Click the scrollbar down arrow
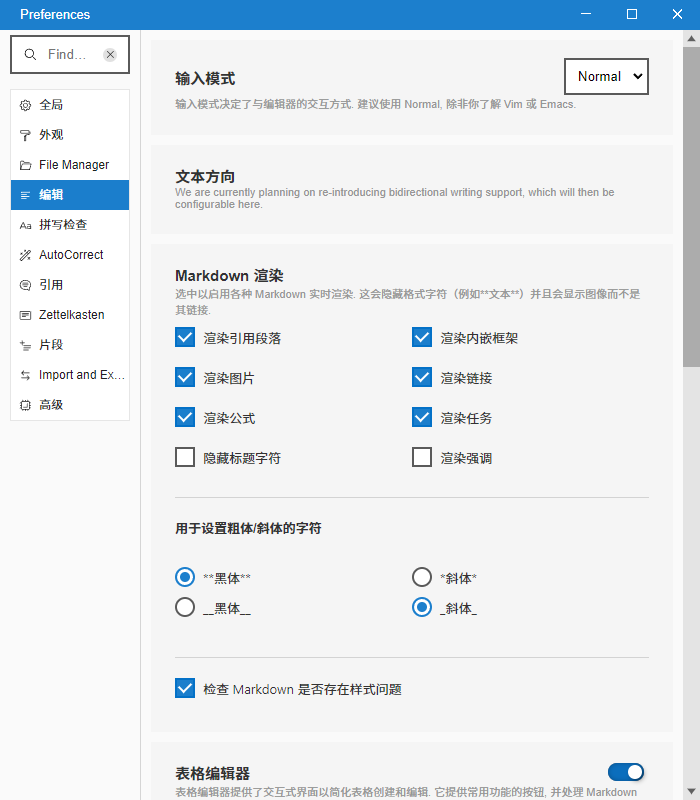The image size is (700, 800). point(691,792)
